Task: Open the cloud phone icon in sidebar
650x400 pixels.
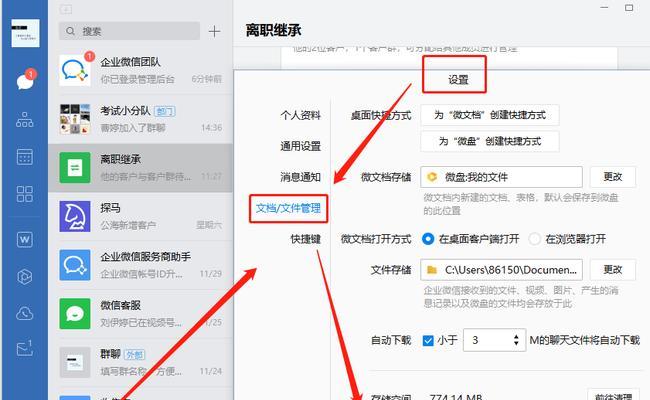Action: pyautogui.click(x=25, y=313)
